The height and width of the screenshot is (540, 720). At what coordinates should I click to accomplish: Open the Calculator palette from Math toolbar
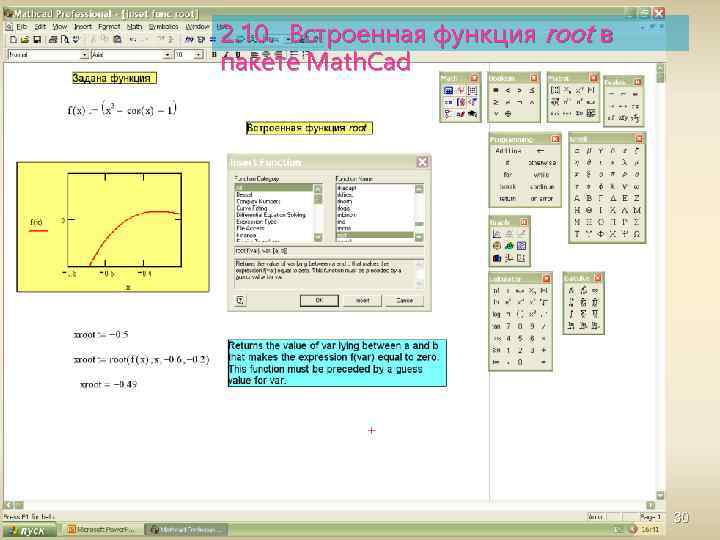[449, 90]
